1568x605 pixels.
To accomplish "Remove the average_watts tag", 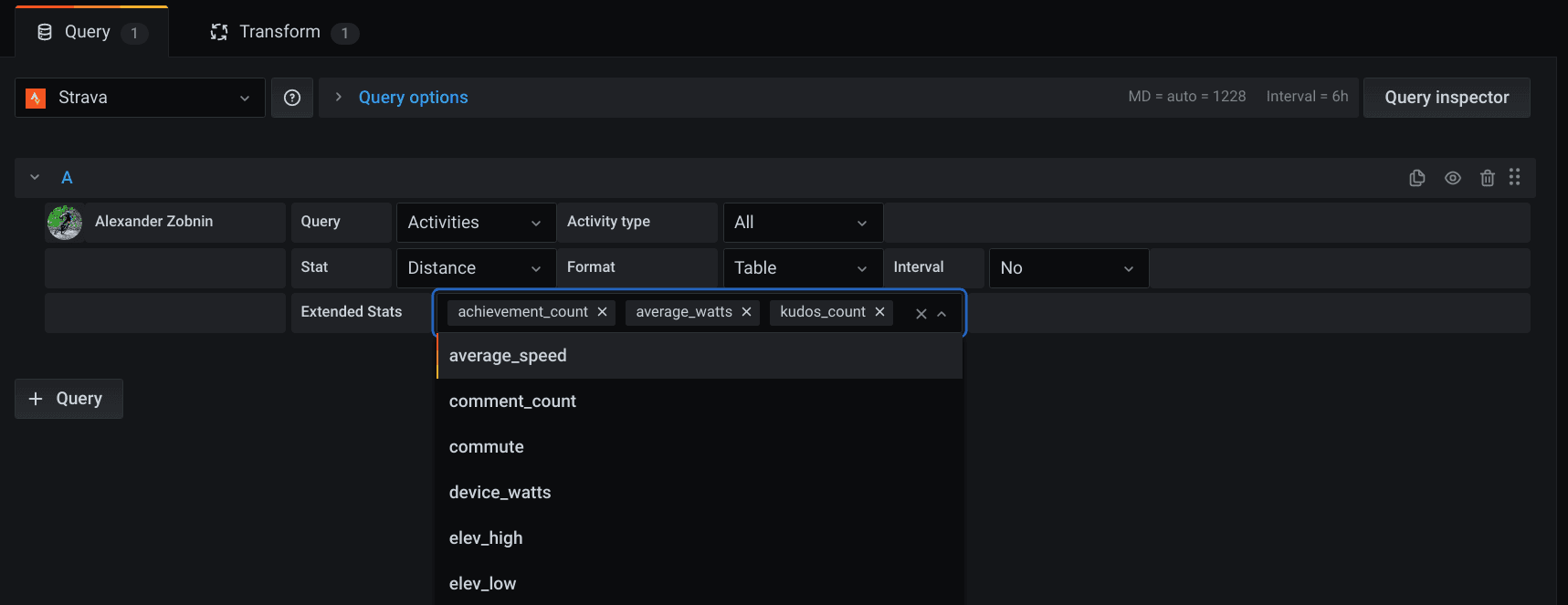I will pyautogui.click(x=747, y=312).
